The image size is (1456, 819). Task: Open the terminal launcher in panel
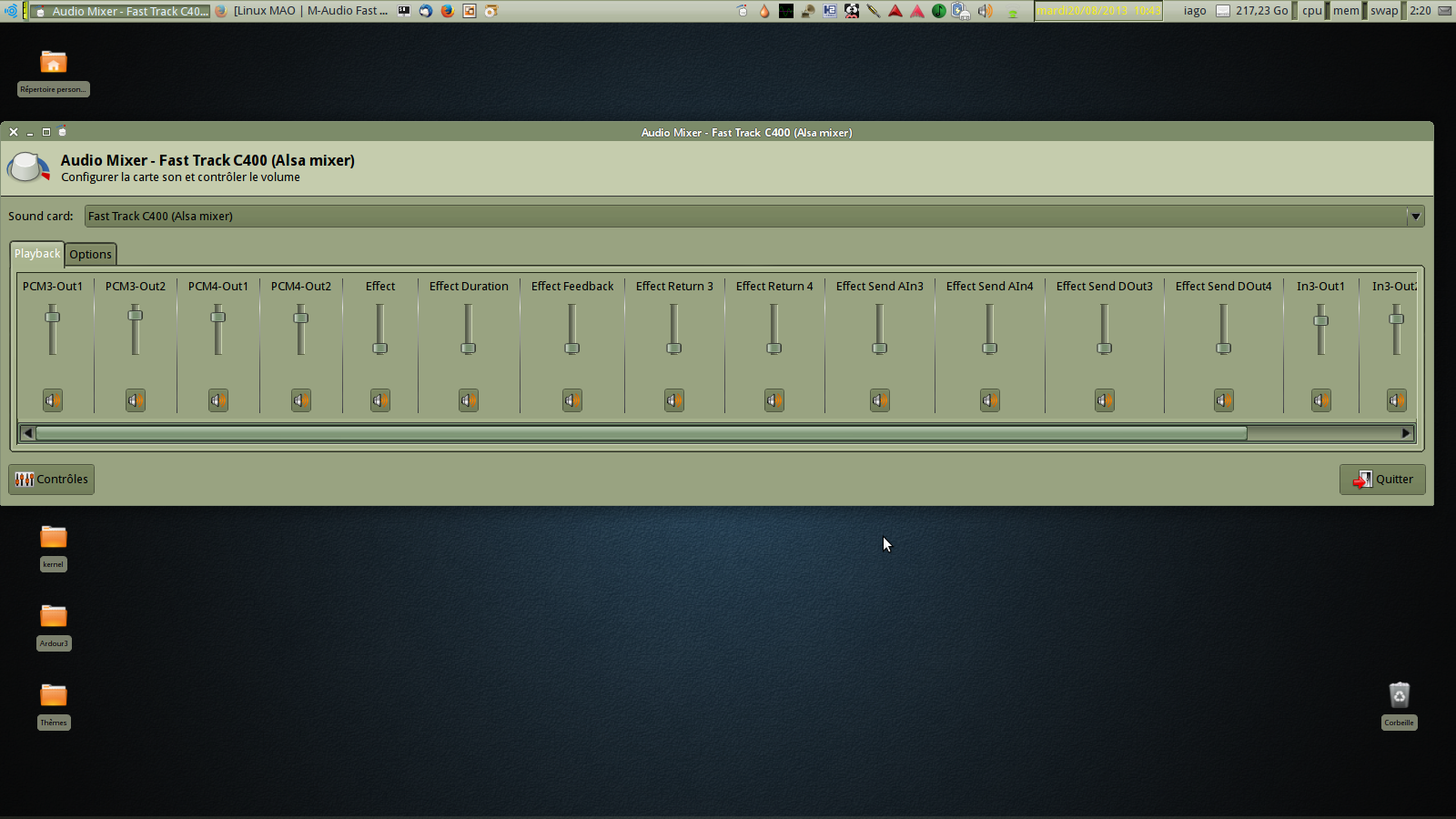(404, 11)
